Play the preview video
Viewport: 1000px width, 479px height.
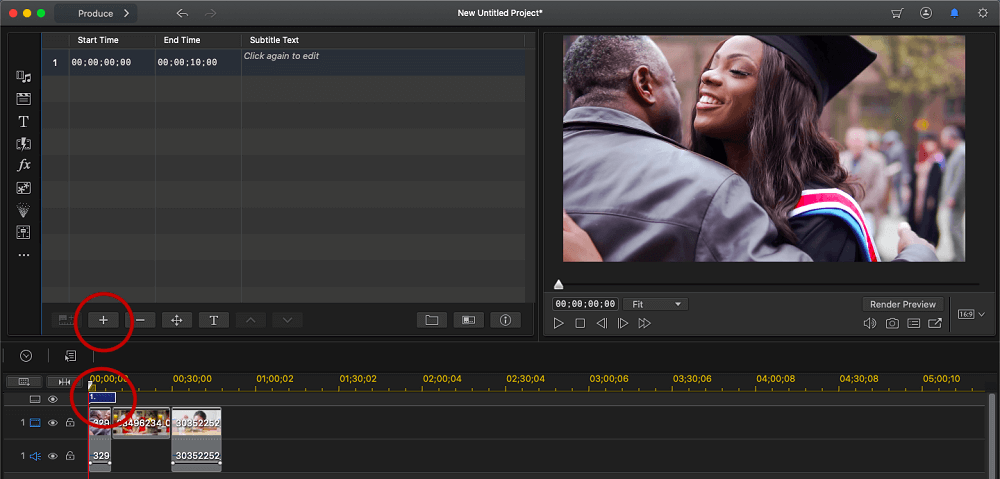pos(559,323)
